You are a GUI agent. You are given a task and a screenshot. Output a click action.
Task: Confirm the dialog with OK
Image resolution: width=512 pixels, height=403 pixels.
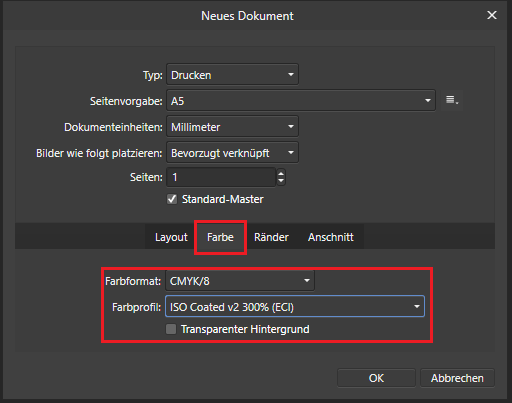point(376,378)
